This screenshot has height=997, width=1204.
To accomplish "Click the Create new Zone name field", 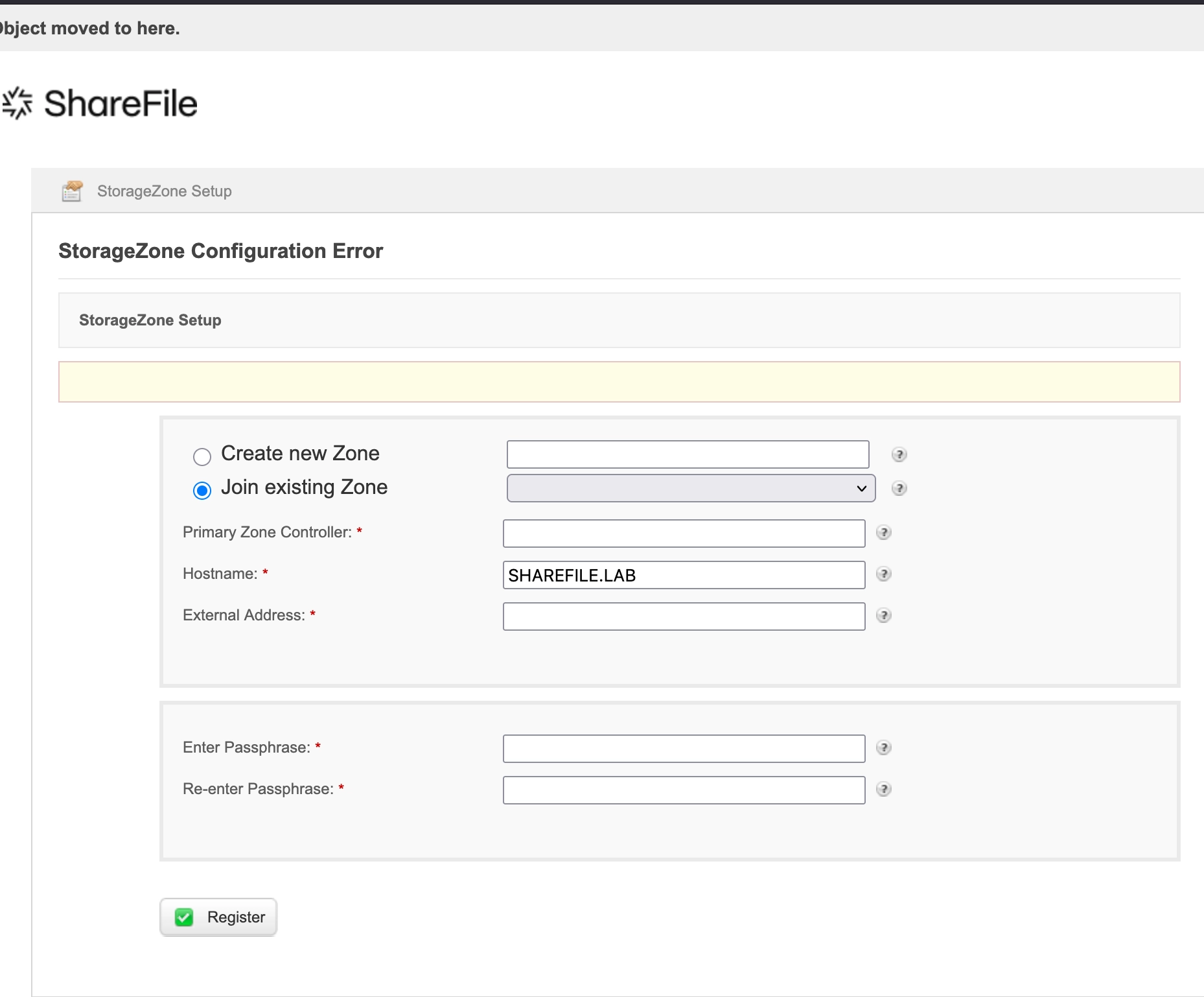I will coord(687,454).
